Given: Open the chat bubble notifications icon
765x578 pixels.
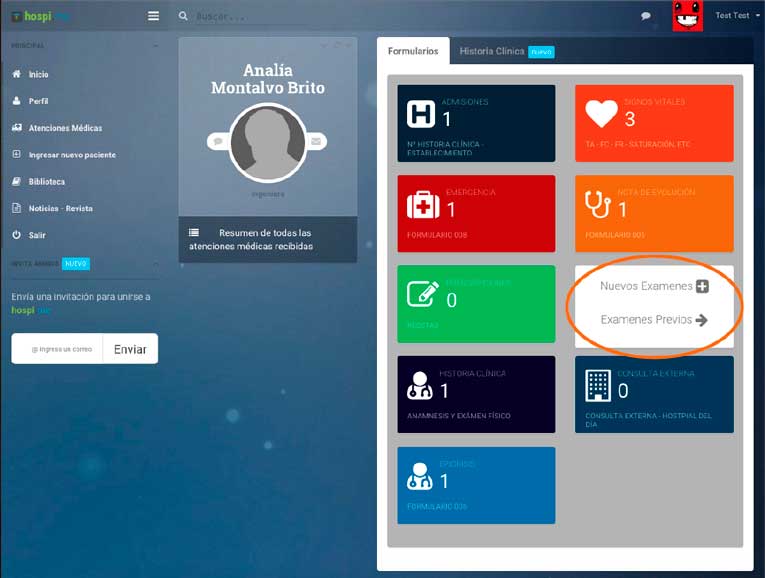Looking at the screenshot, I should 646,16.
